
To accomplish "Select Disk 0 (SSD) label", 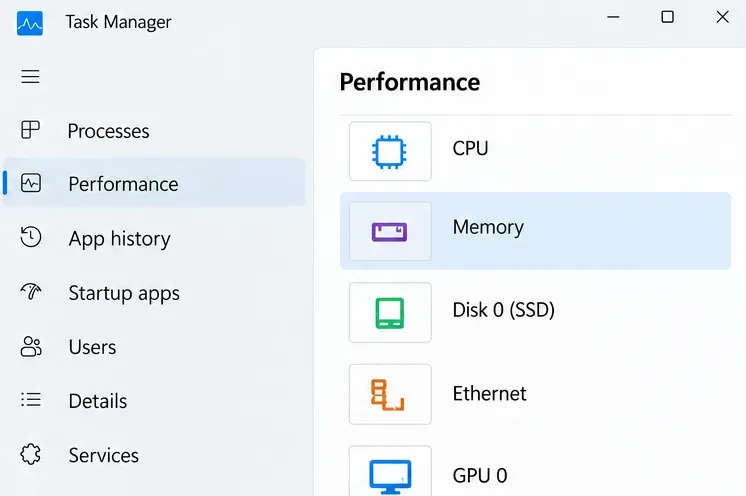I will pos(503,310).
